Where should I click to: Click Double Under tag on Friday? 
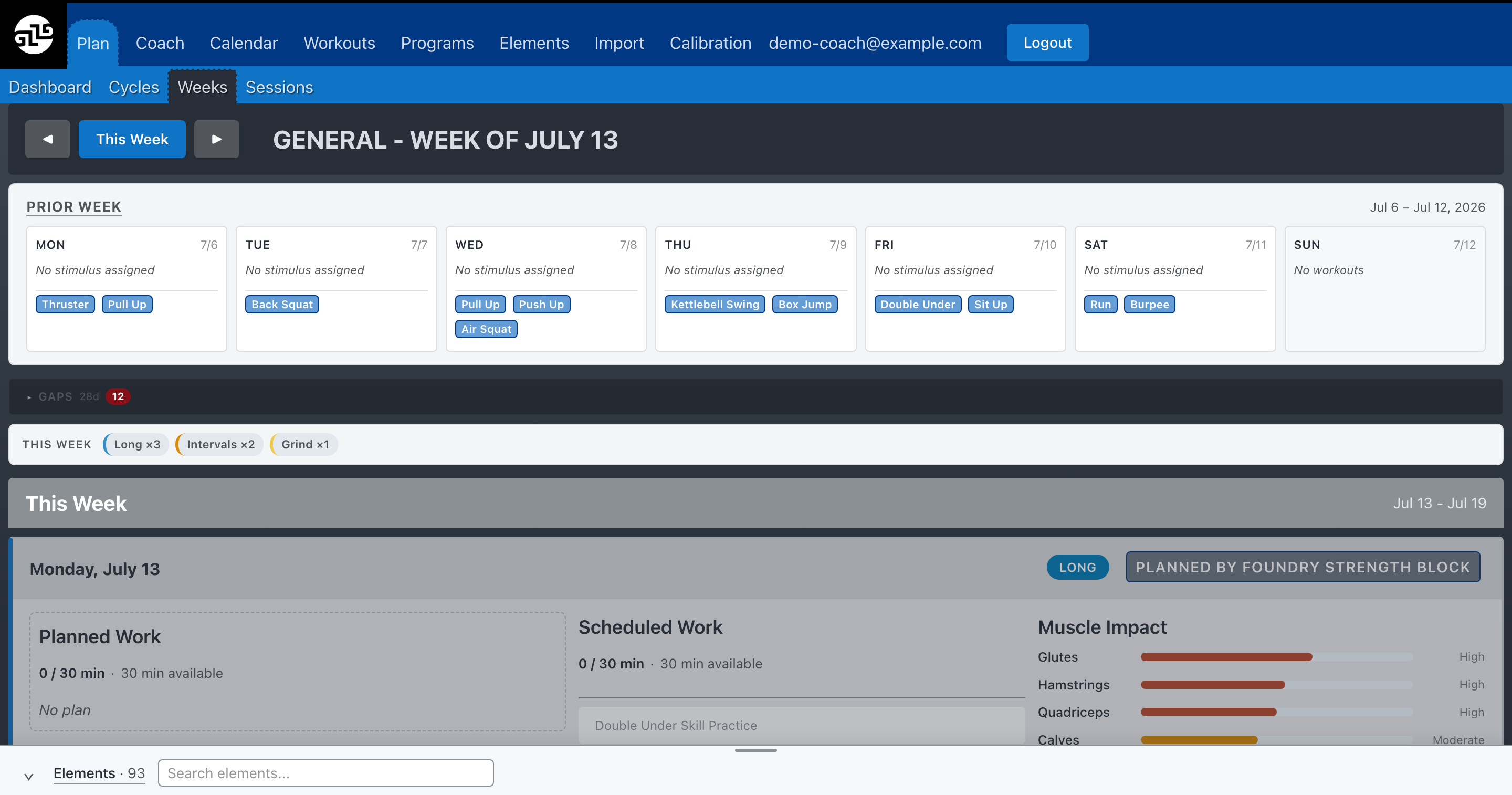click(918, 304)
